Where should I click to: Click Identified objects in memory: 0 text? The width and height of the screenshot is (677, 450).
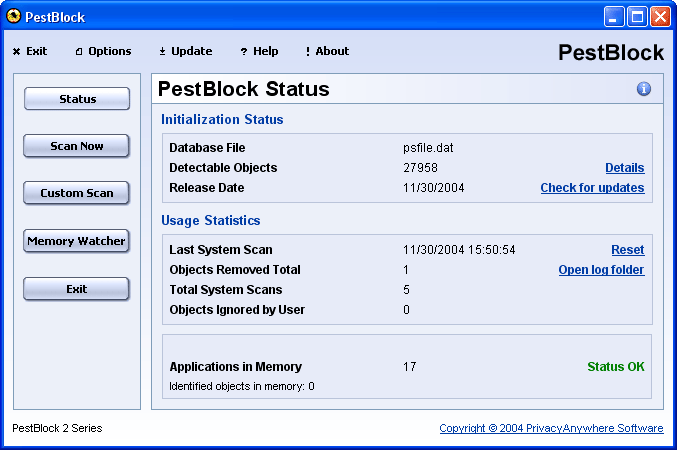click(x=241, y=386)
